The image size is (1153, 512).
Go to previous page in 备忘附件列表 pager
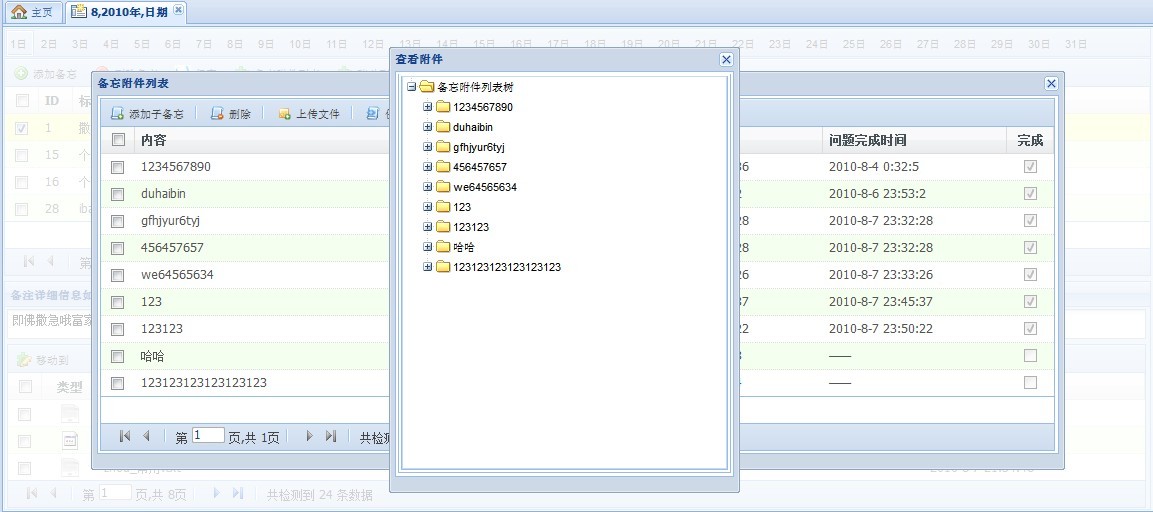click(x=146, y=436)
